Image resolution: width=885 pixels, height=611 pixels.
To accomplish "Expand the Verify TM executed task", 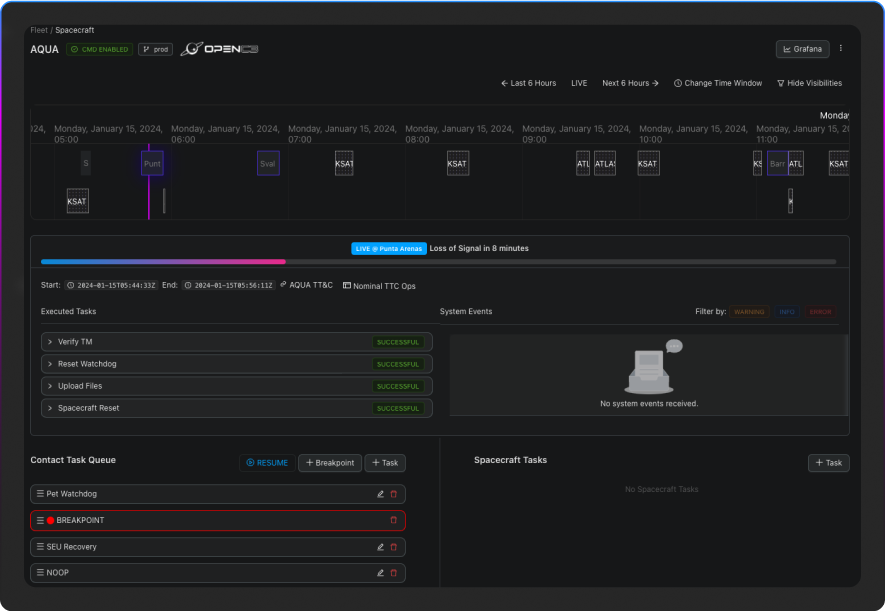I will tap(50, 342).
